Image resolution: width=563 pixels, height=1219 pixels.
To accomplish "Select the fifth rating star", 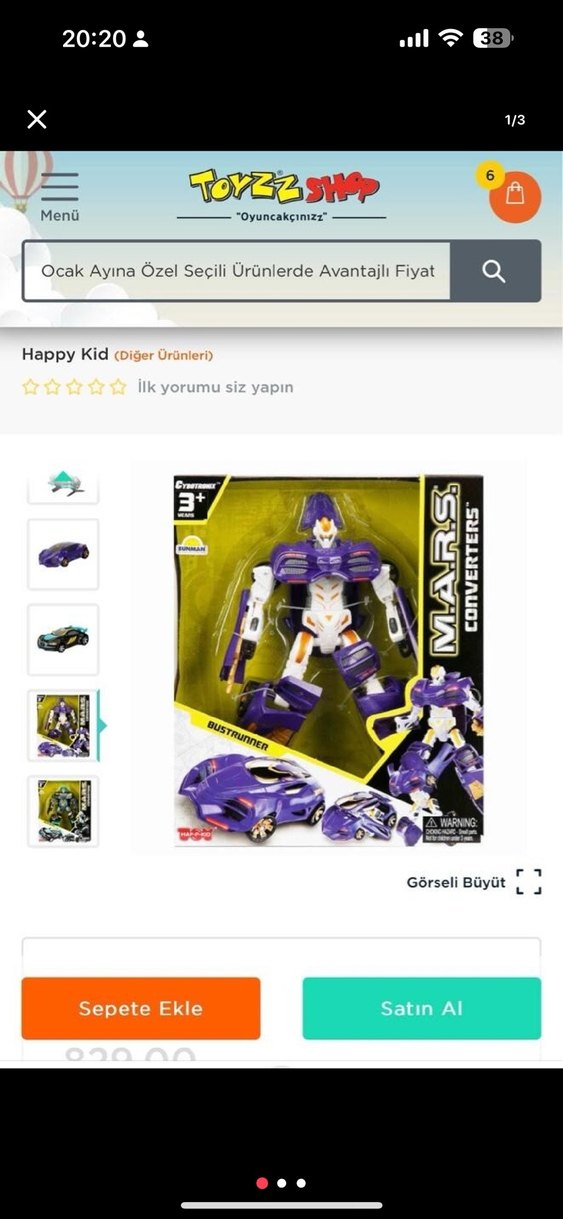I will coord(118,387).
